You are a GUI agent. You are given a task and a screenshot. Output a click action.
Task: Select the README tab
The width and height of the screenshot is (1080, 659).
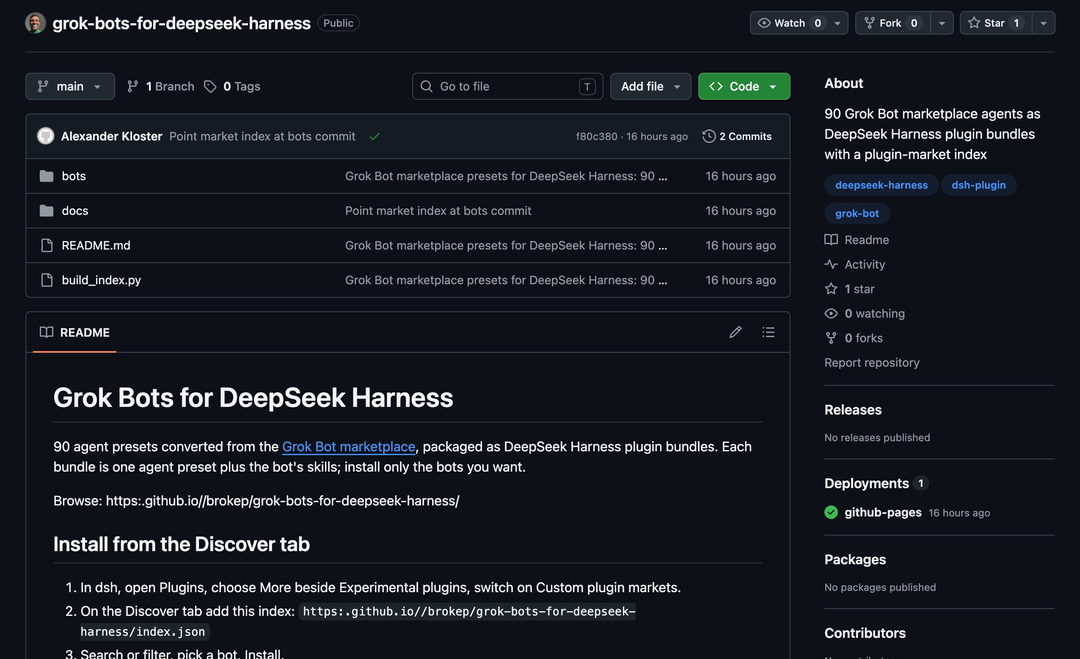tap(74, 333)
